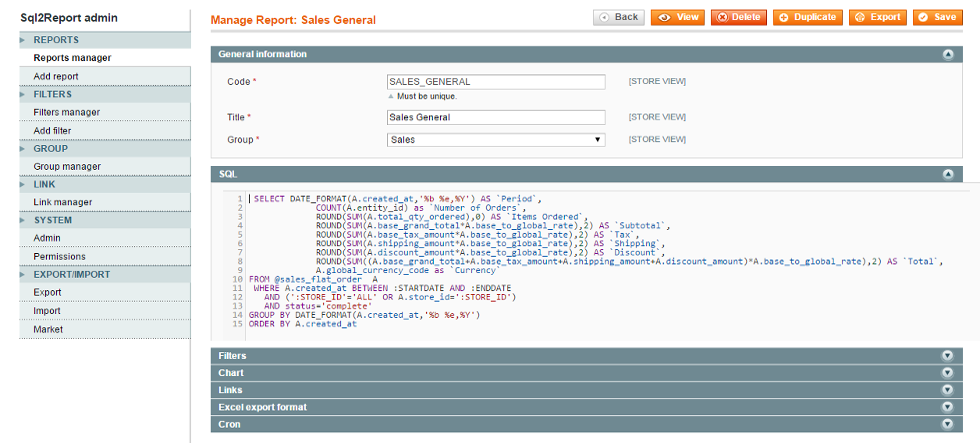
Task: Open Permissions in the sidebar
Action: tap(60, 257)
